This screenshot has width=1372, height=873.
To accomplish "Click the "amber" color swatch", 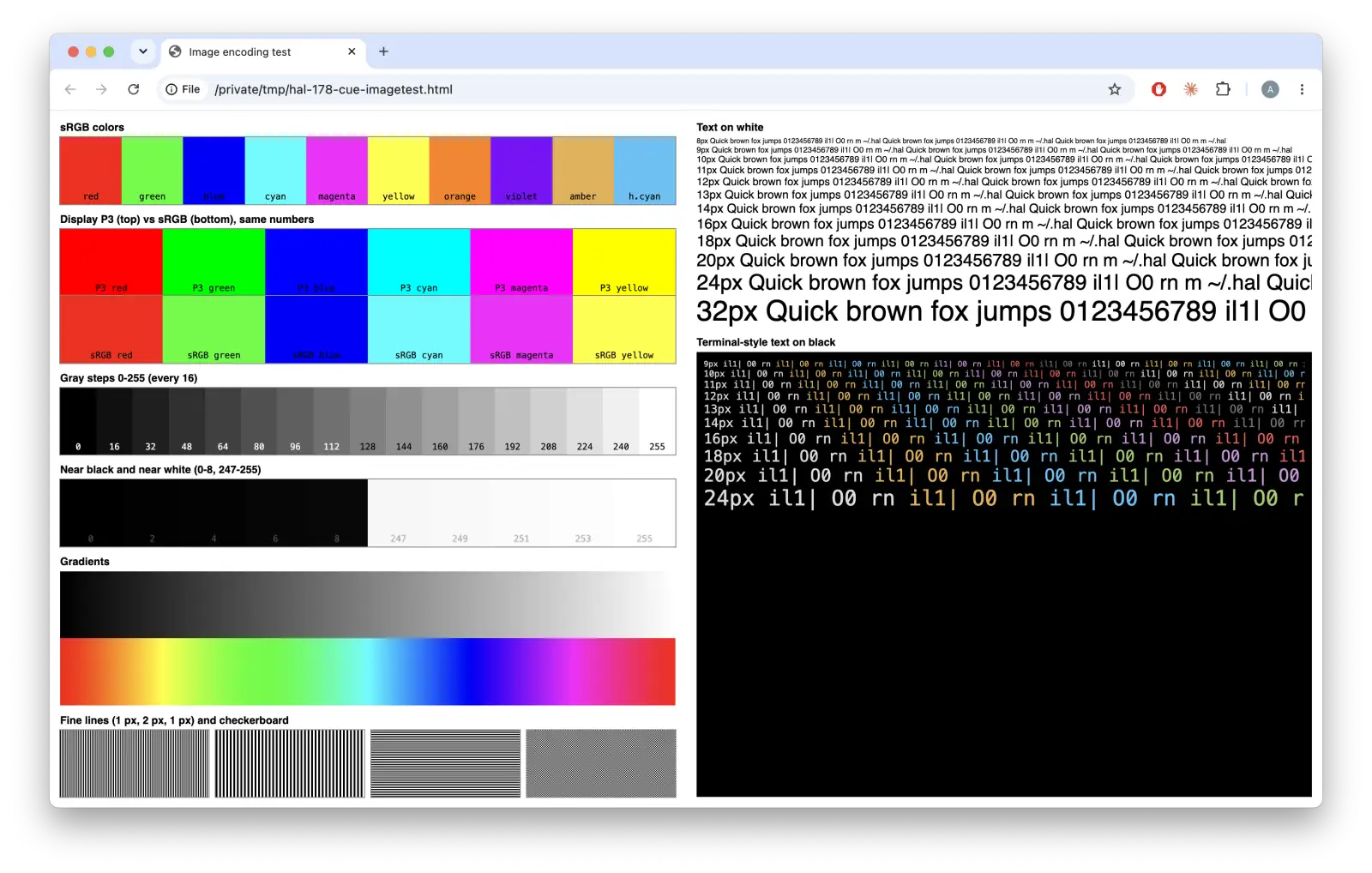I will 583,171.
